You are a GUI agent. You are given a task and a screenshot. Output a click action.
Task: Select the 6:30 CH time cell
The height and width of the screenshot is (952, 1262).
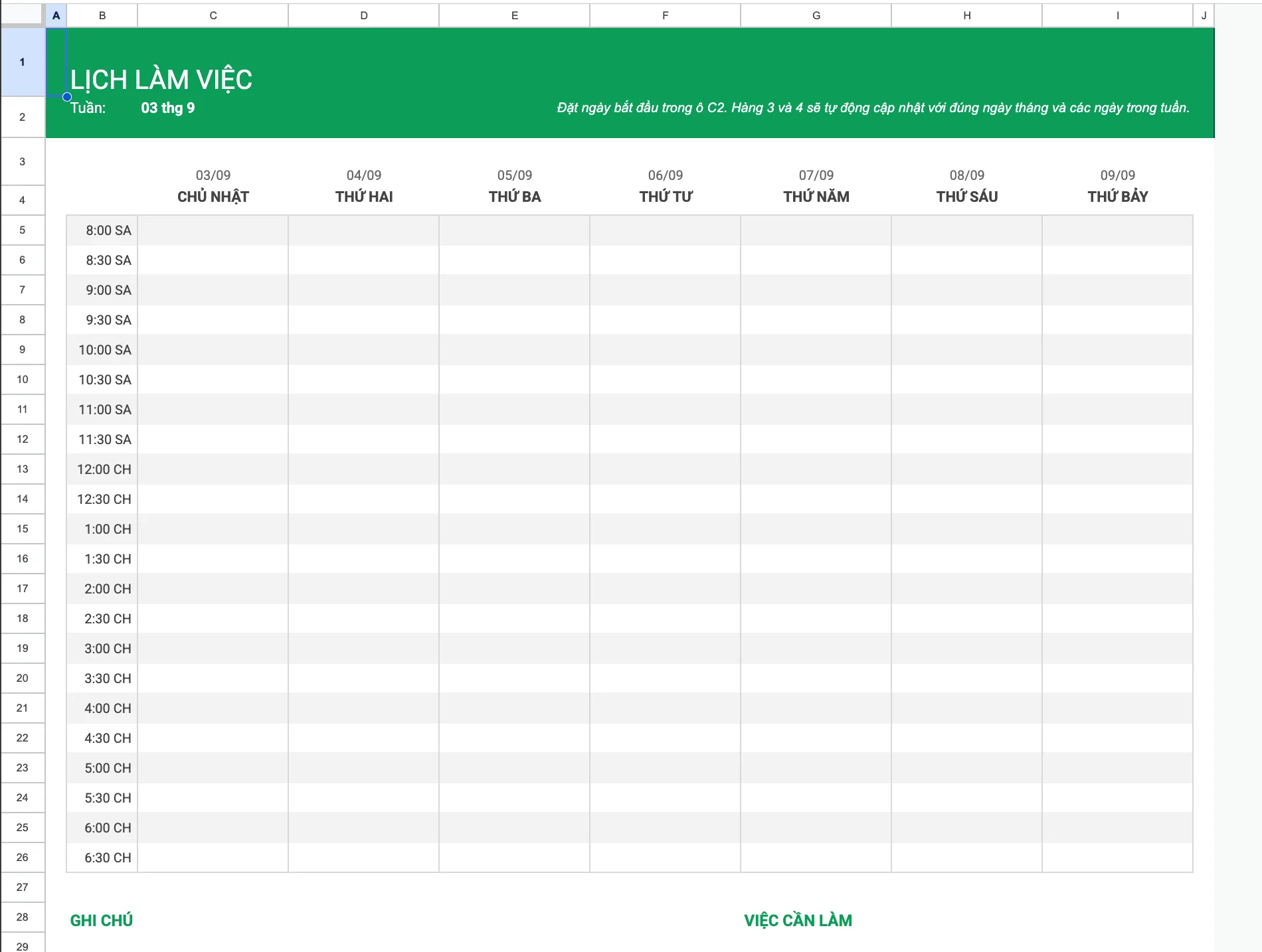click(x=102, y=858)
